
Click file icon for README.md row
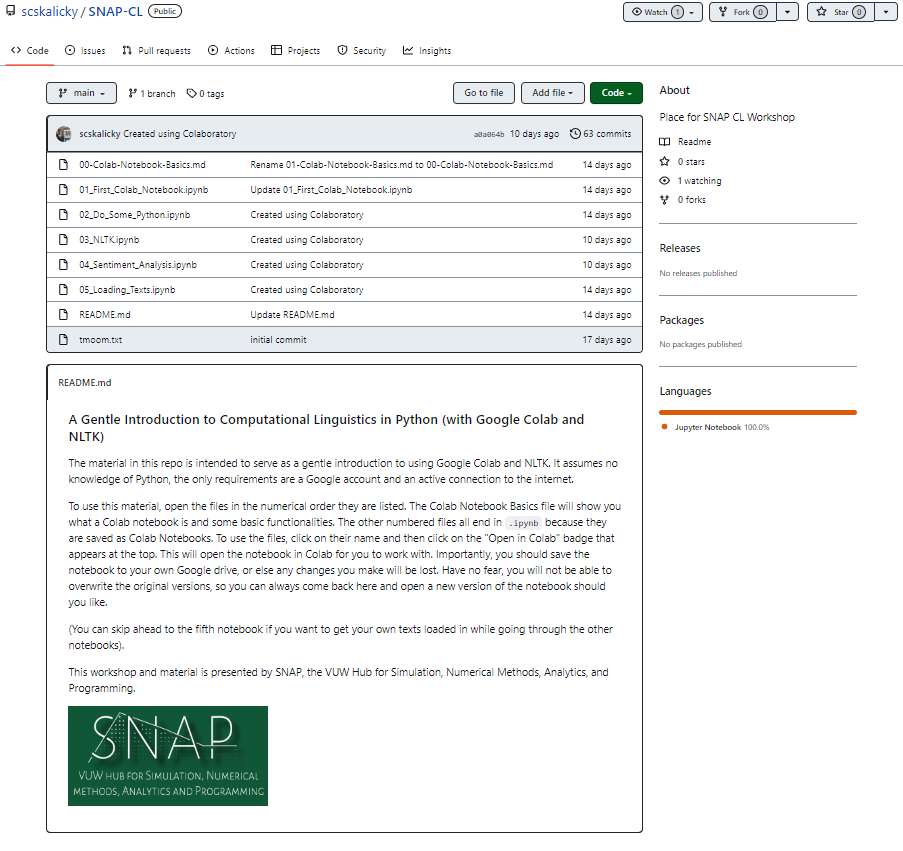point(63,315)
